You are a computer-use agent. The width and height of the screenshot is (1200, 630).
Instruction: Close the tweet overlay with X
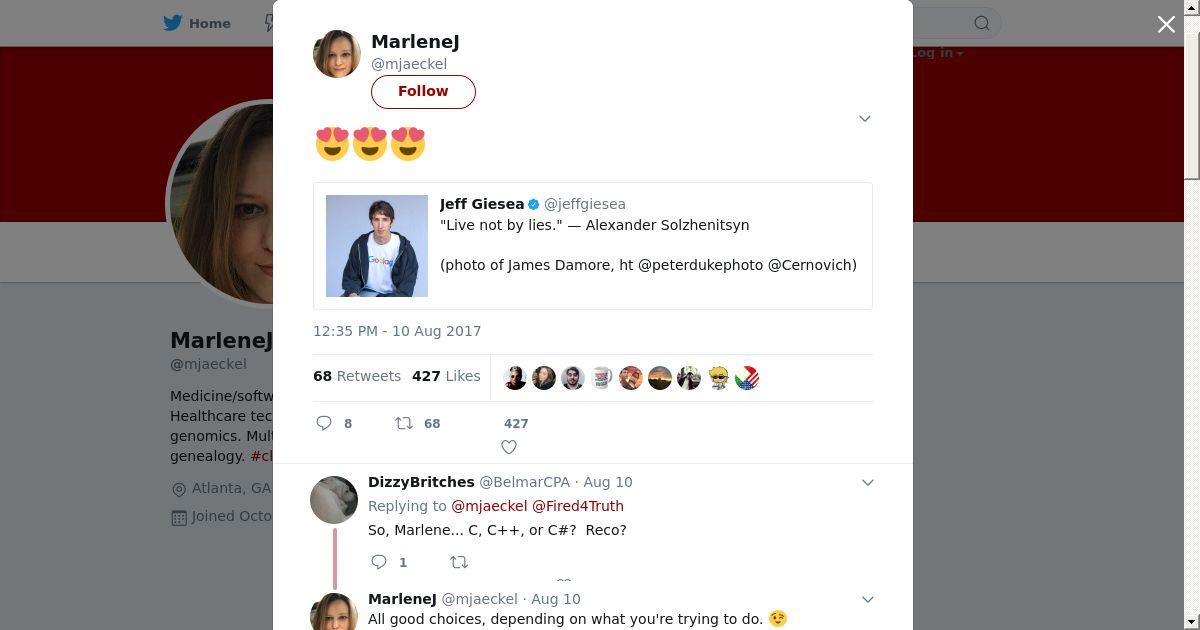pyautogui.click(x=1166, y=24)
